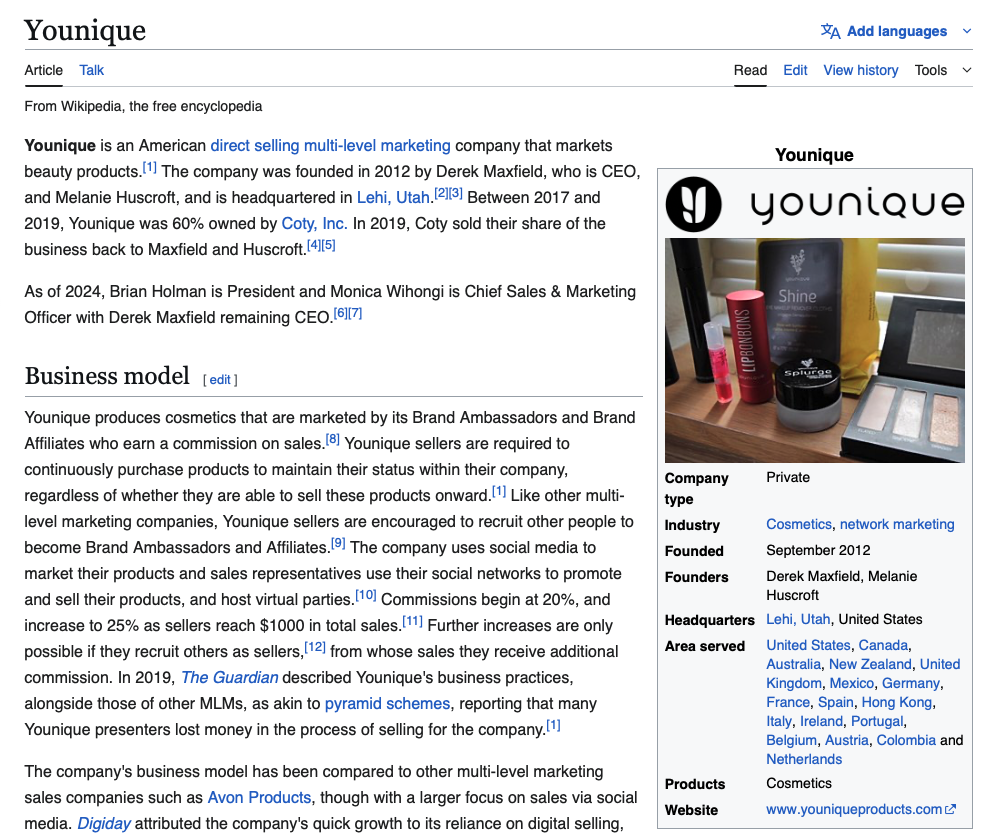Image resolution: width=992 pixels, height=833 pixels.
Task: Follow the pyramid schemes link
Action: (x=387, y=703)
